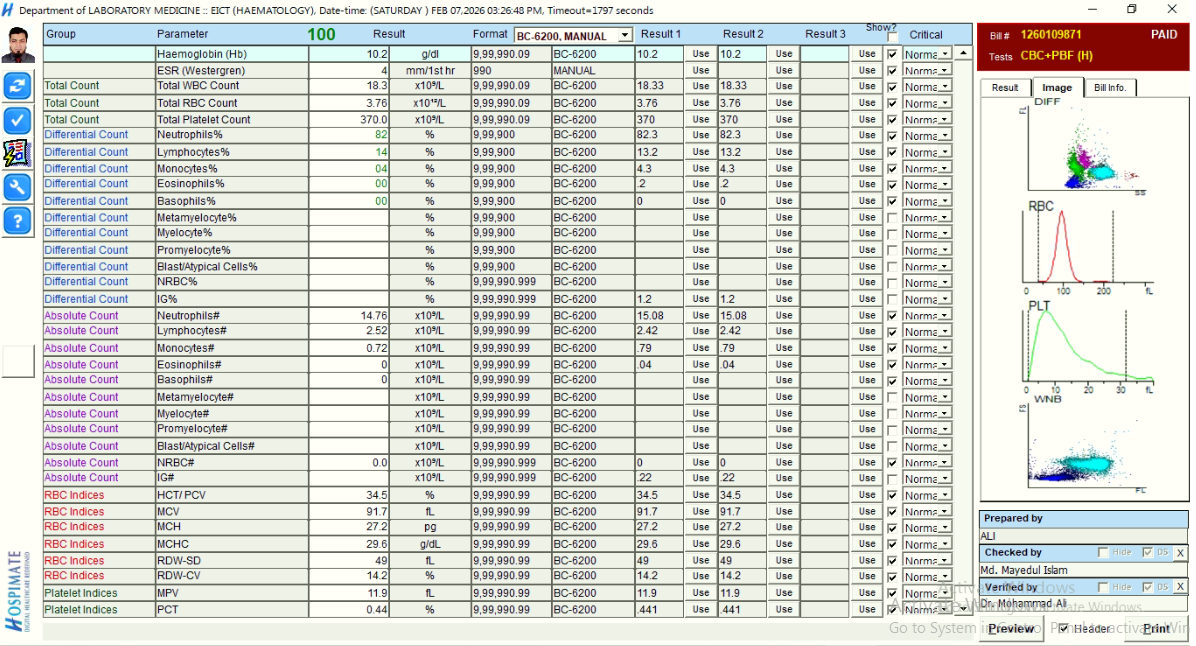Open the wrench settings icon
Screen dimensions: 1196x646
(x=17, y=187)
